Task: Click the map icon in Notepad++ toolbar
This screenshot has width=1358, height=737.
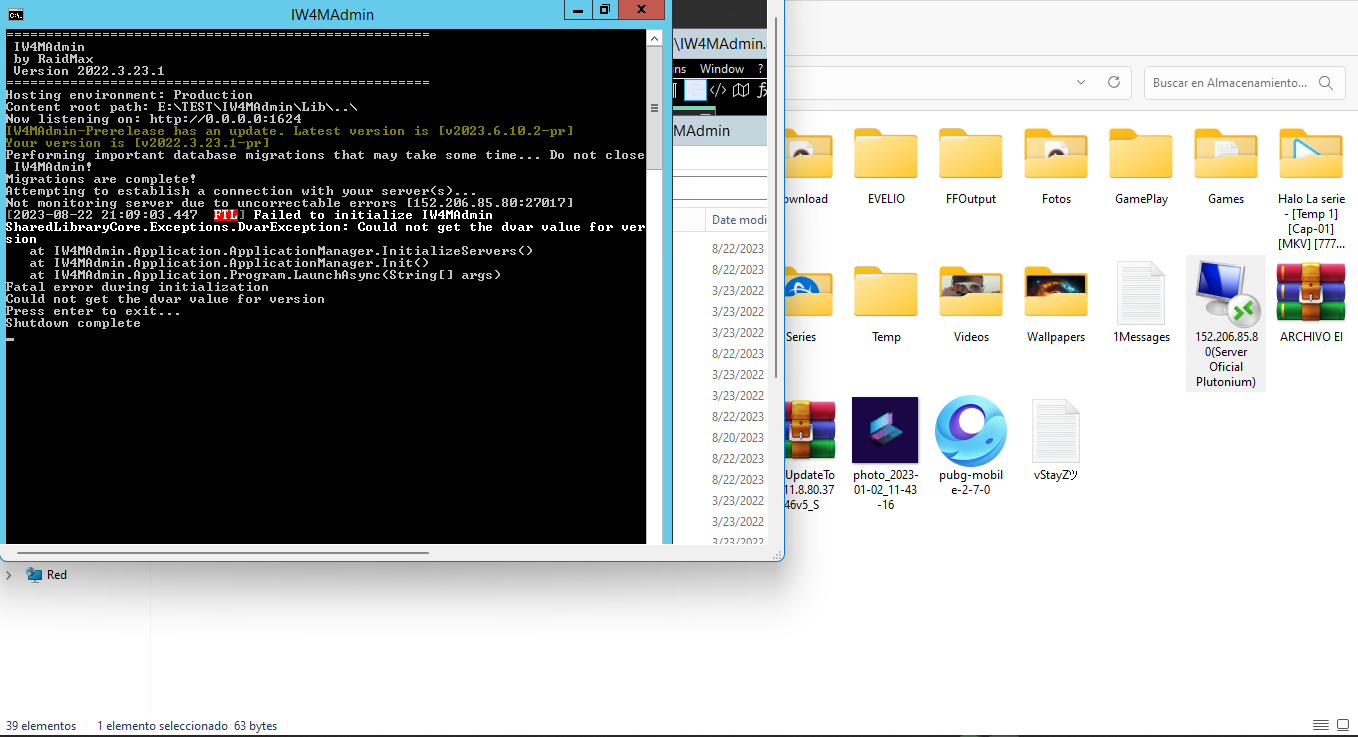Action: click(x=741, y=91)
